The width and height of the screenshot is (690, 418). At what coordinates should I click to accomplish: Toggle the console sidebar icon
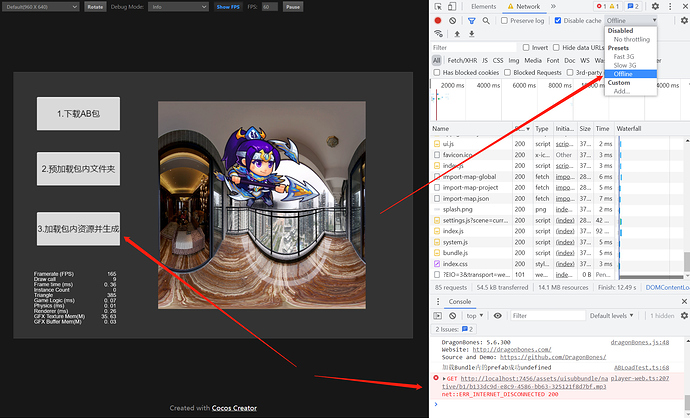coord(437,315)
